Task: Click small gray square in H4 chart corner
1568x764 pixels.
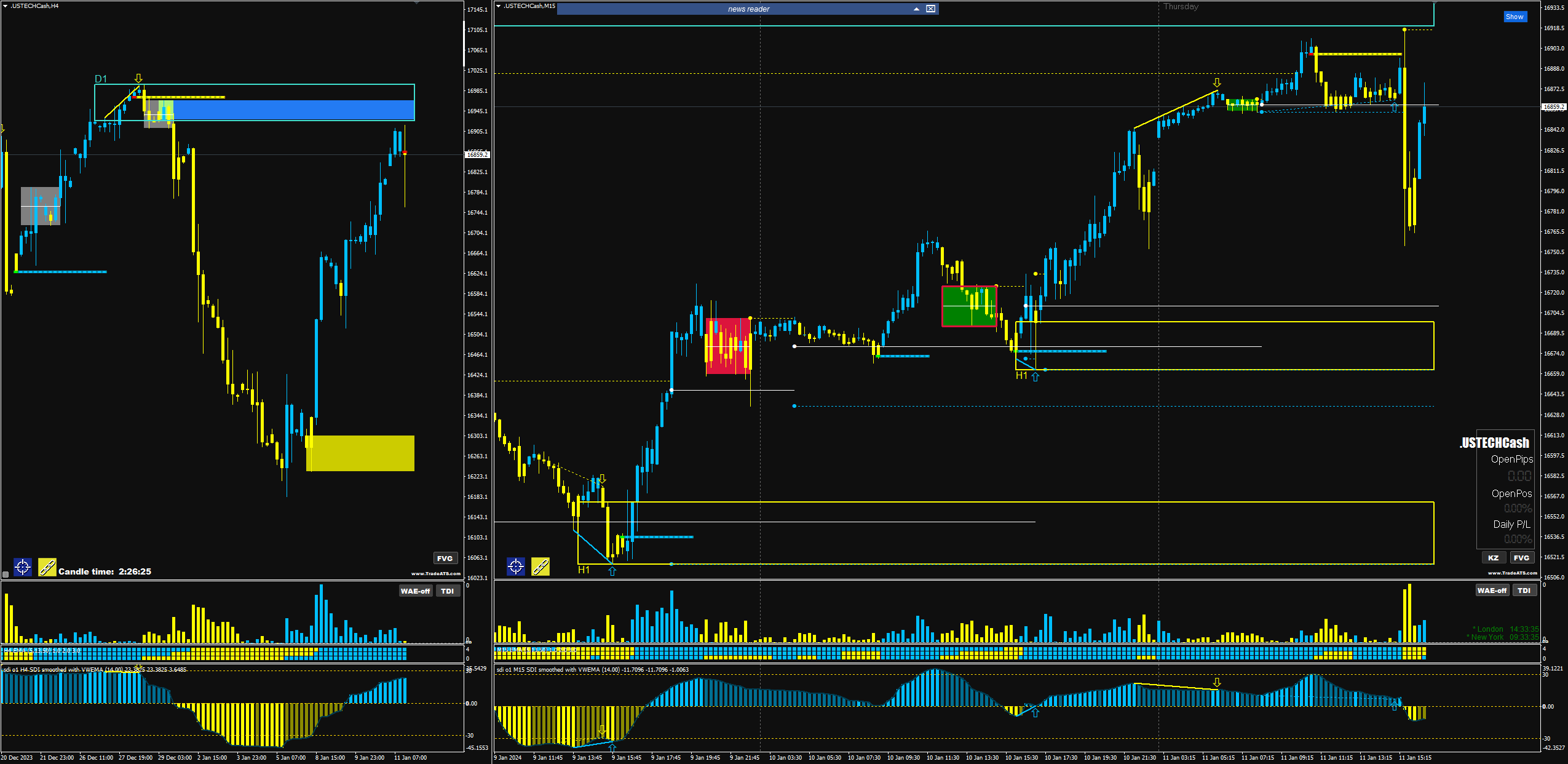Action: pos(6,575)
